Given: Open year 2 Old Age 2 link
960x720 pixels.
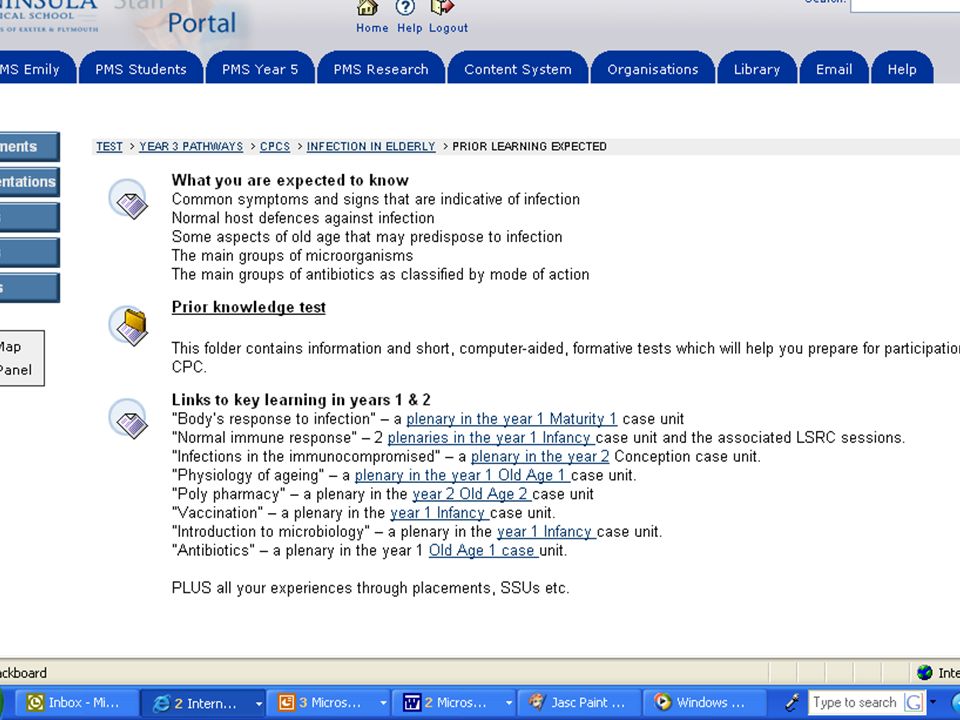Looking at the screenshot, I should click(x=471, y=494).
